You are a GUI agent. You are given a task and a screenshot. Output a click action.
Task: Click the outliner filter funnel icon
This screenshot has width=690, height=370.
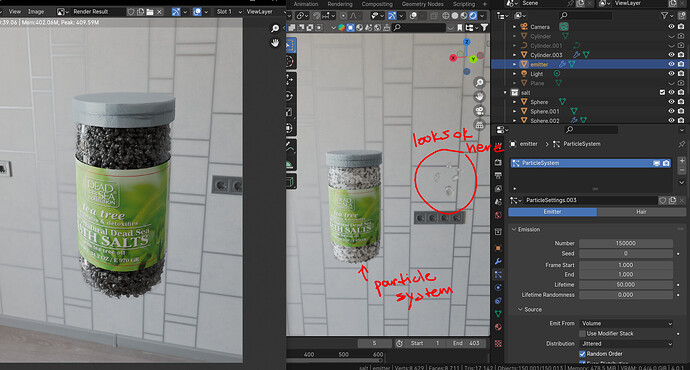[x=664, y=15]
